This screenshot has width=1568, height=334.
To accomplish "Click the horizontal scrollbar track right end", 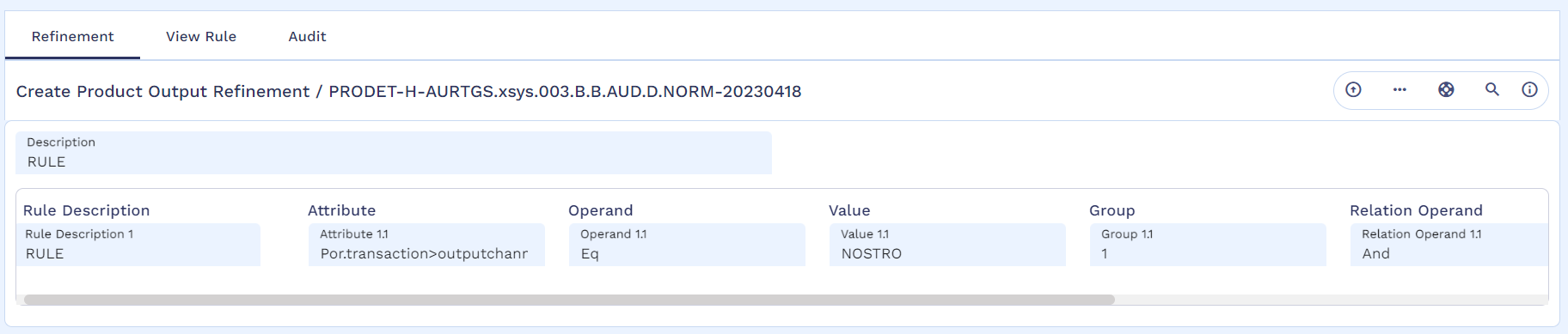I will pos(1530,300).
